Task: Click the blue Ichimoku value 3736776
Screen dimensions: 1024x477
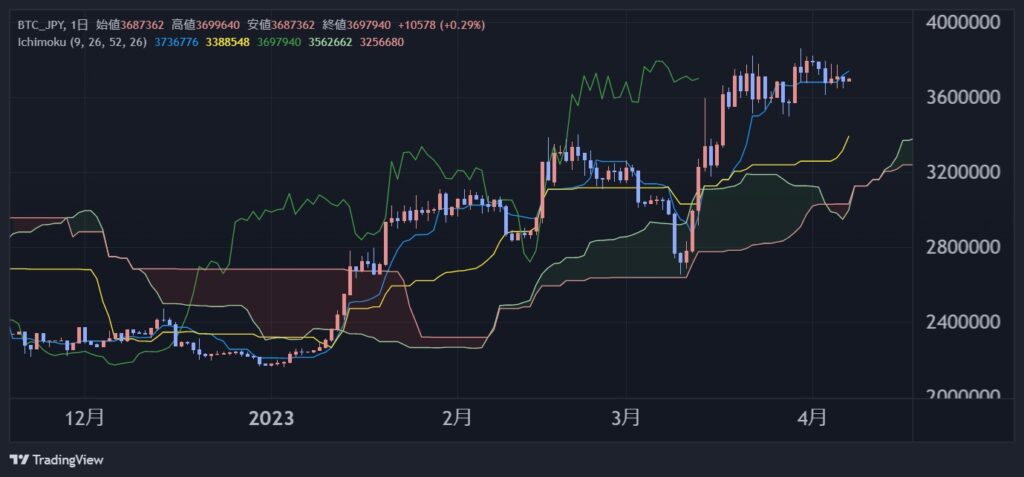Action: click(176, 42)
